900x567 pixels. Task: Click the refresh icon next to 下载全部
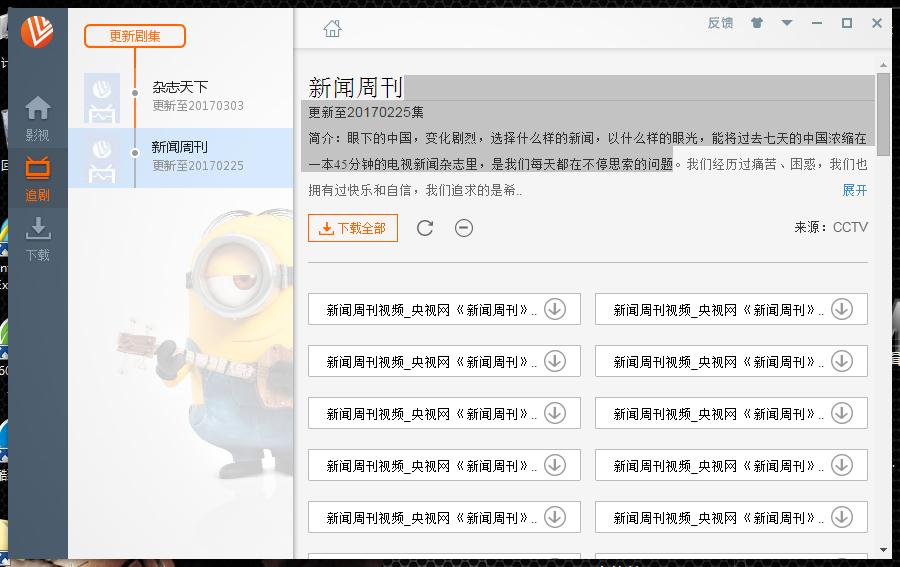[425, 228]
